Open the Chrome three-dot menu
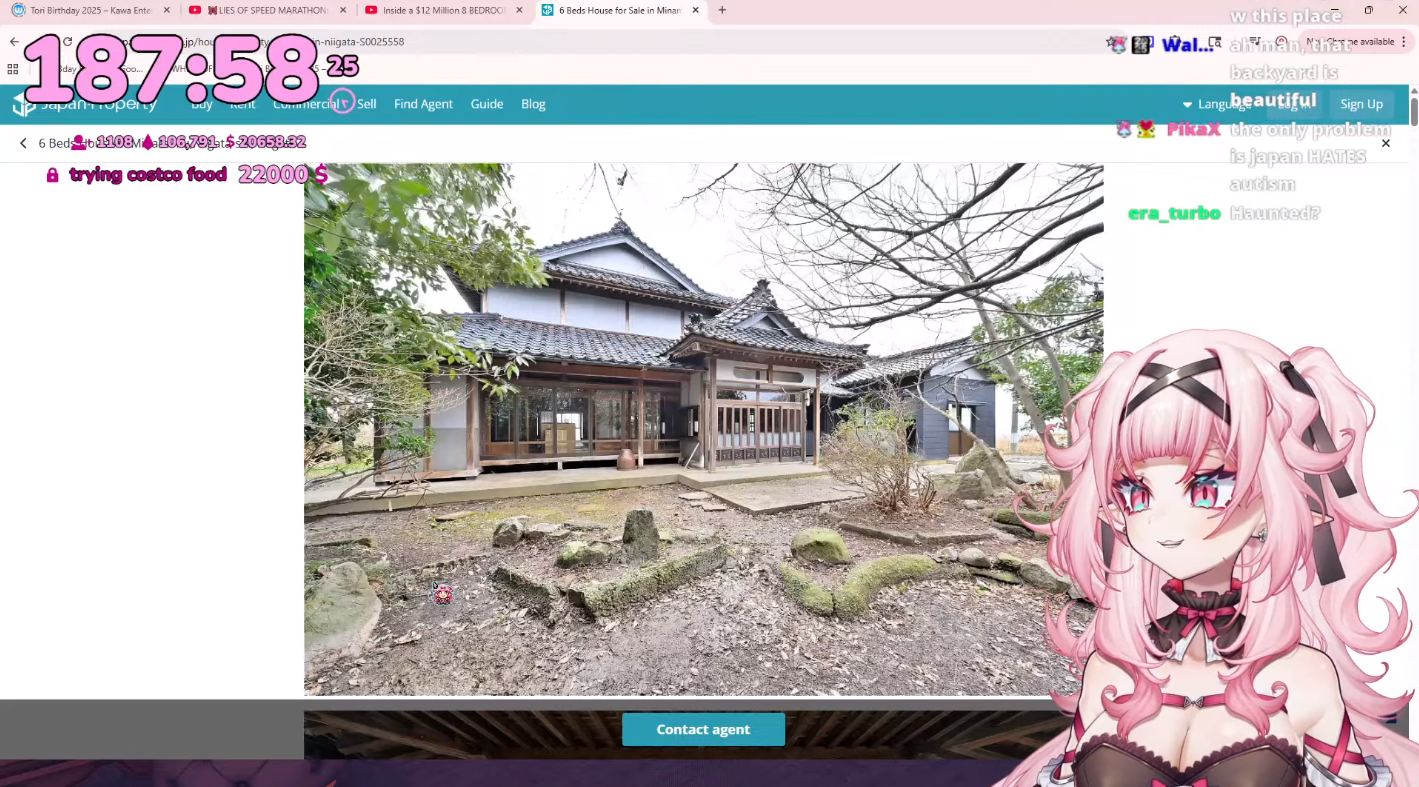Image resolution: width=1419 pixels, height=787 pixels. coord(1404,42)
